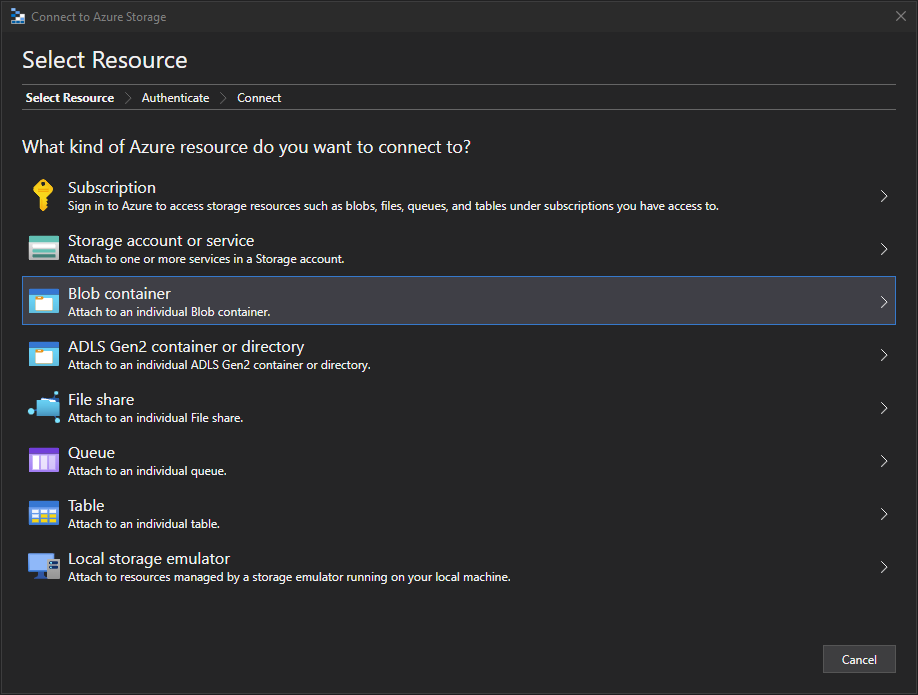Image resolution: width=918 pixels, height=695 pixels.
Task: Click 'Attach to an individual table.' text
Action: (143, 524)
